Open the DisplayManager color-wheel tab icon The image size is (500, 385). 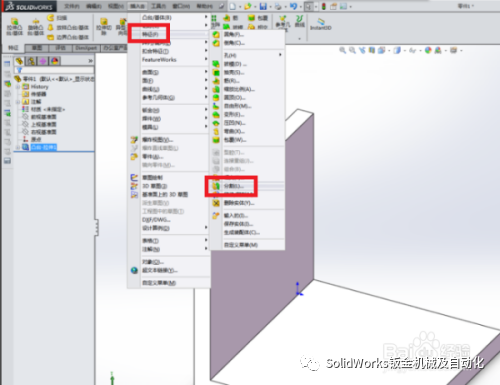(55, 61)
